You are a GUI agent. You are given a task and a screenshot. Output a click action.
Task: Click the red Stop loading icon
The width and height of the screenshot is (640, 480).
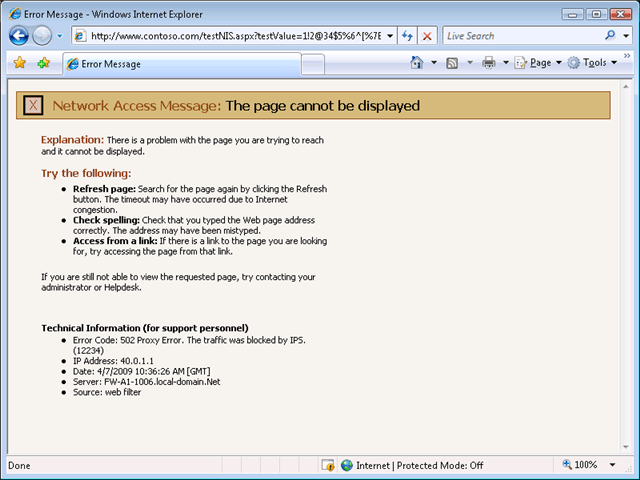coord(427,35)
